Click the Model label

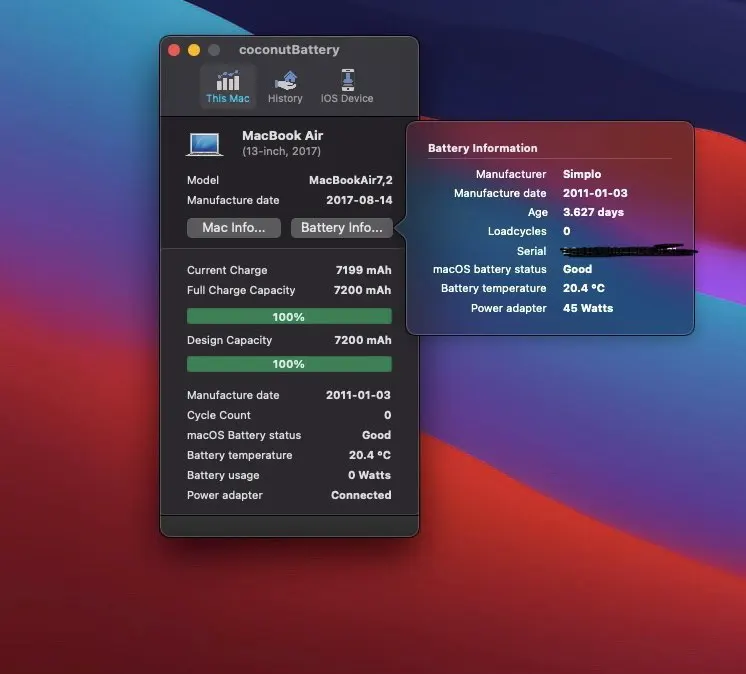(203, 180)
